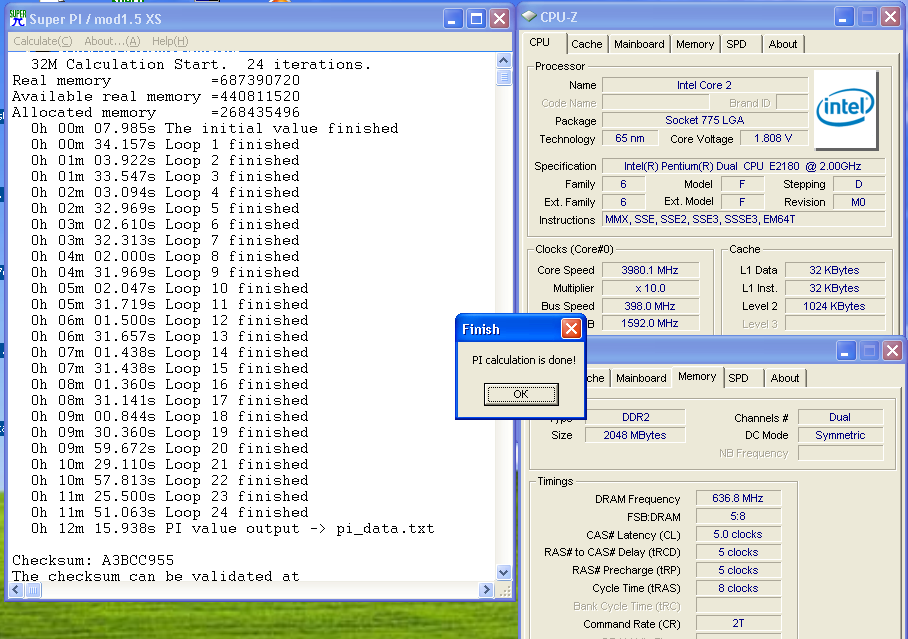Close the top CPU-Z window

[x=890, y=17]
